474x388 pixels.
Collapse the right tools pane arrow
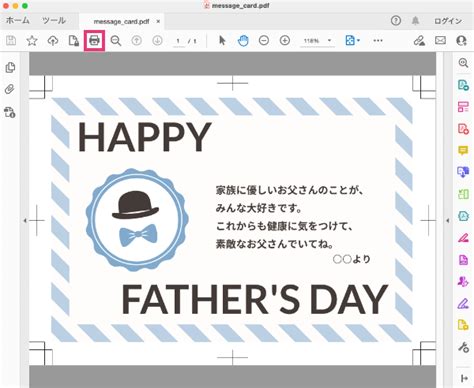coord(448,220)
